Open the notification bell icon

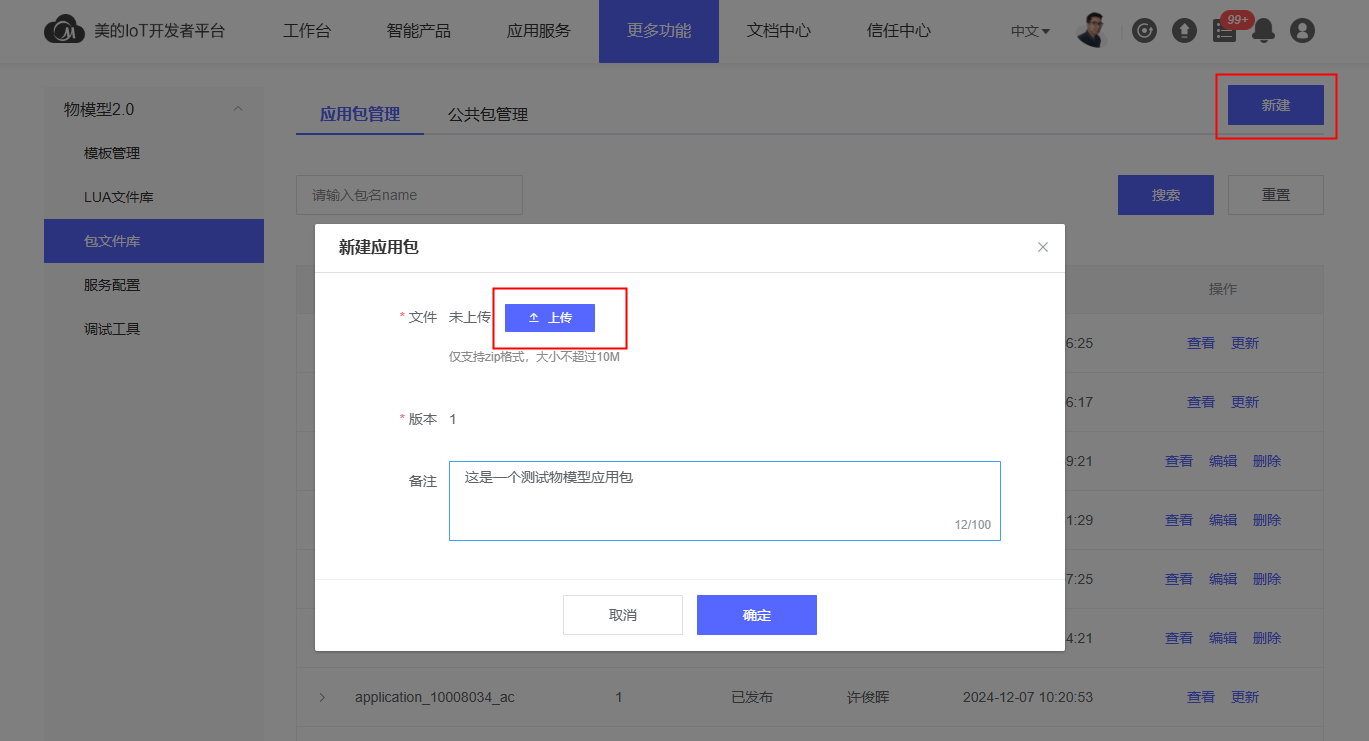point(1263,31)
